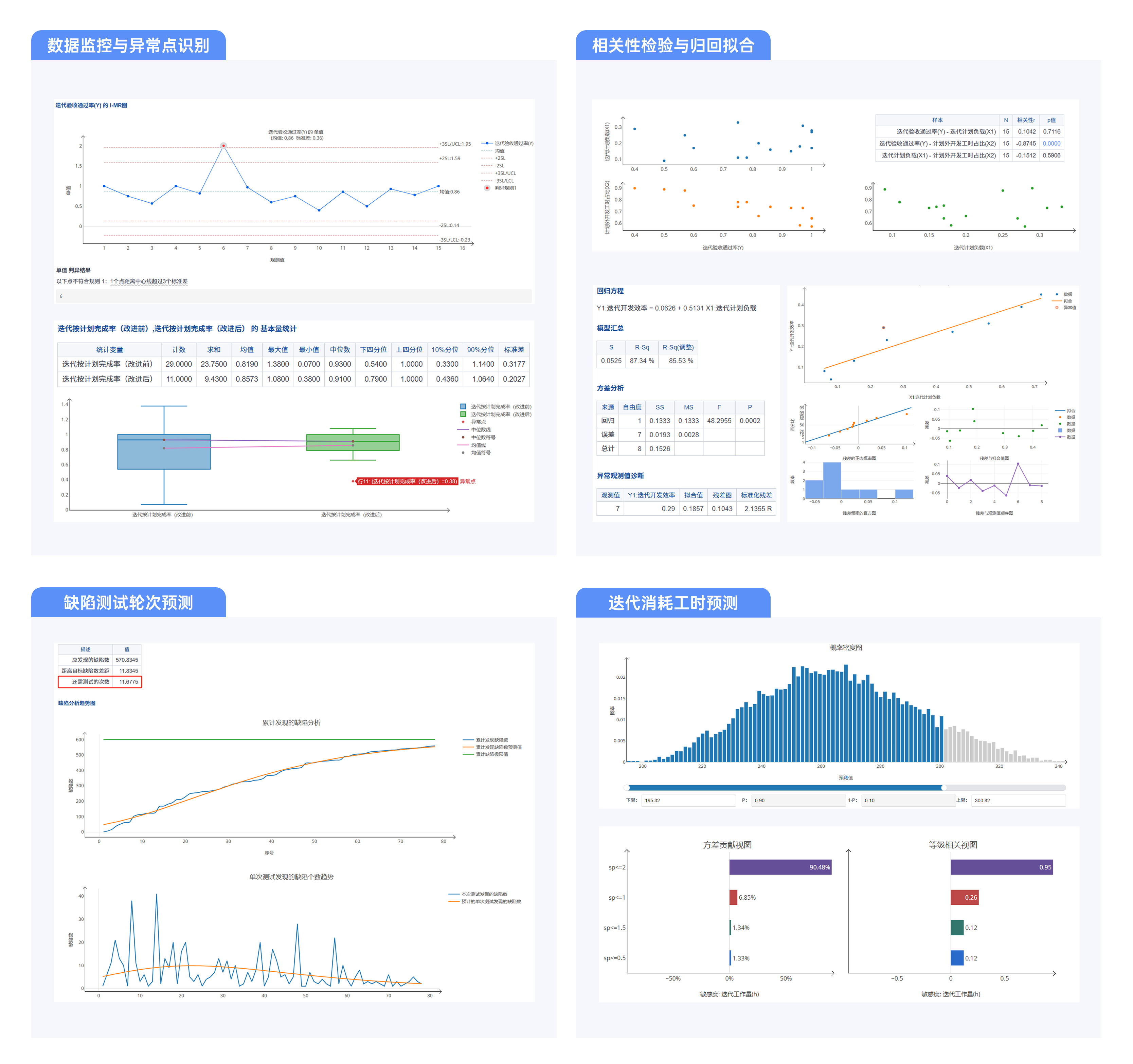The image size is (1133, 1064).
Task: Click the 均值符号 gray dot legend icon
Action: click(463, 453)
